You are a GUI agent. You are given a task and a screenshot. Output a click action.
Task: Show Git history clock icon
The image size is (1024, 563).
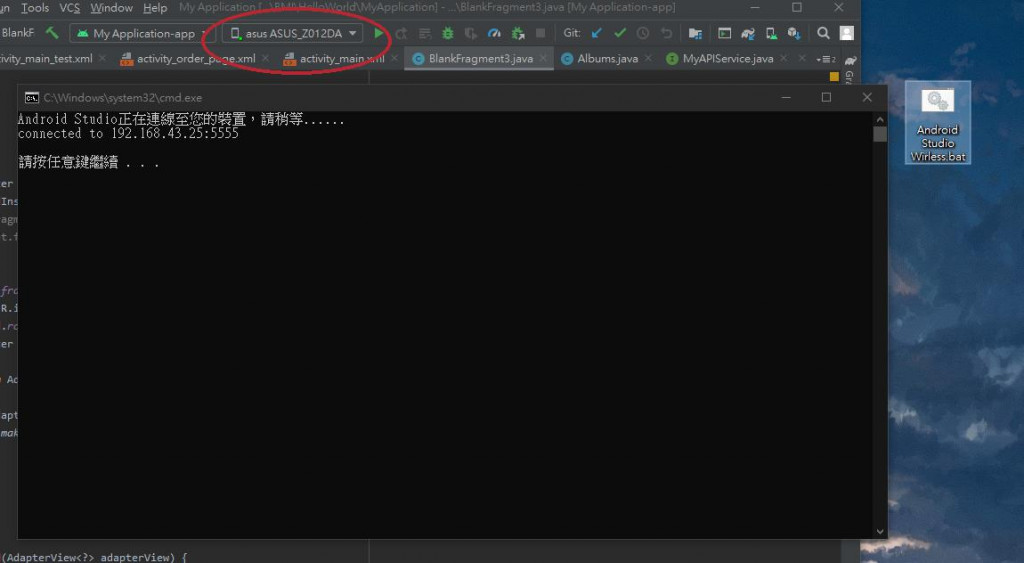pos(643,33)
